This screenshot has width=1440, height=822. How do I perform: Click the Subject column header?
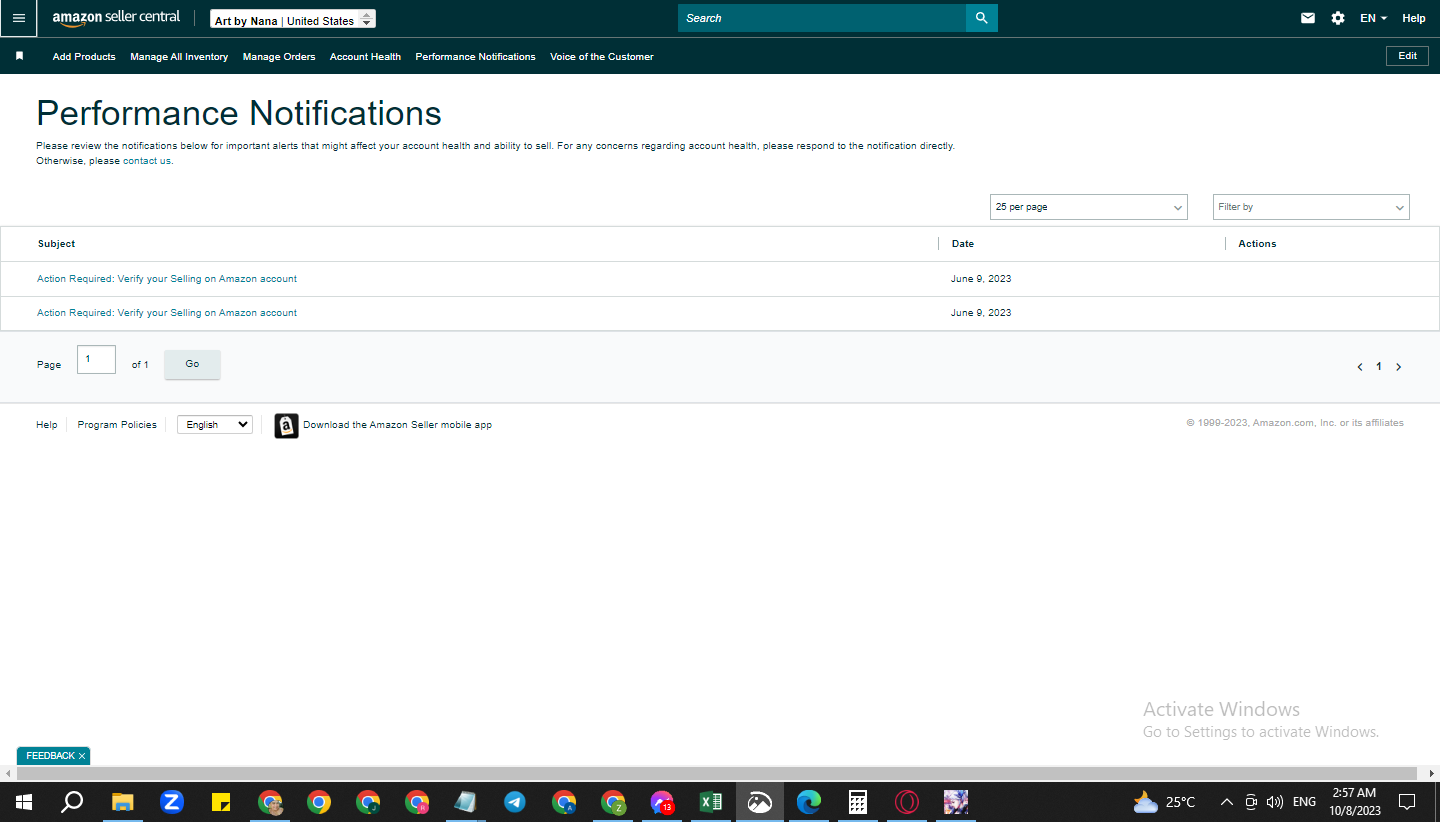pyautogui.click(x=56, y=244)
